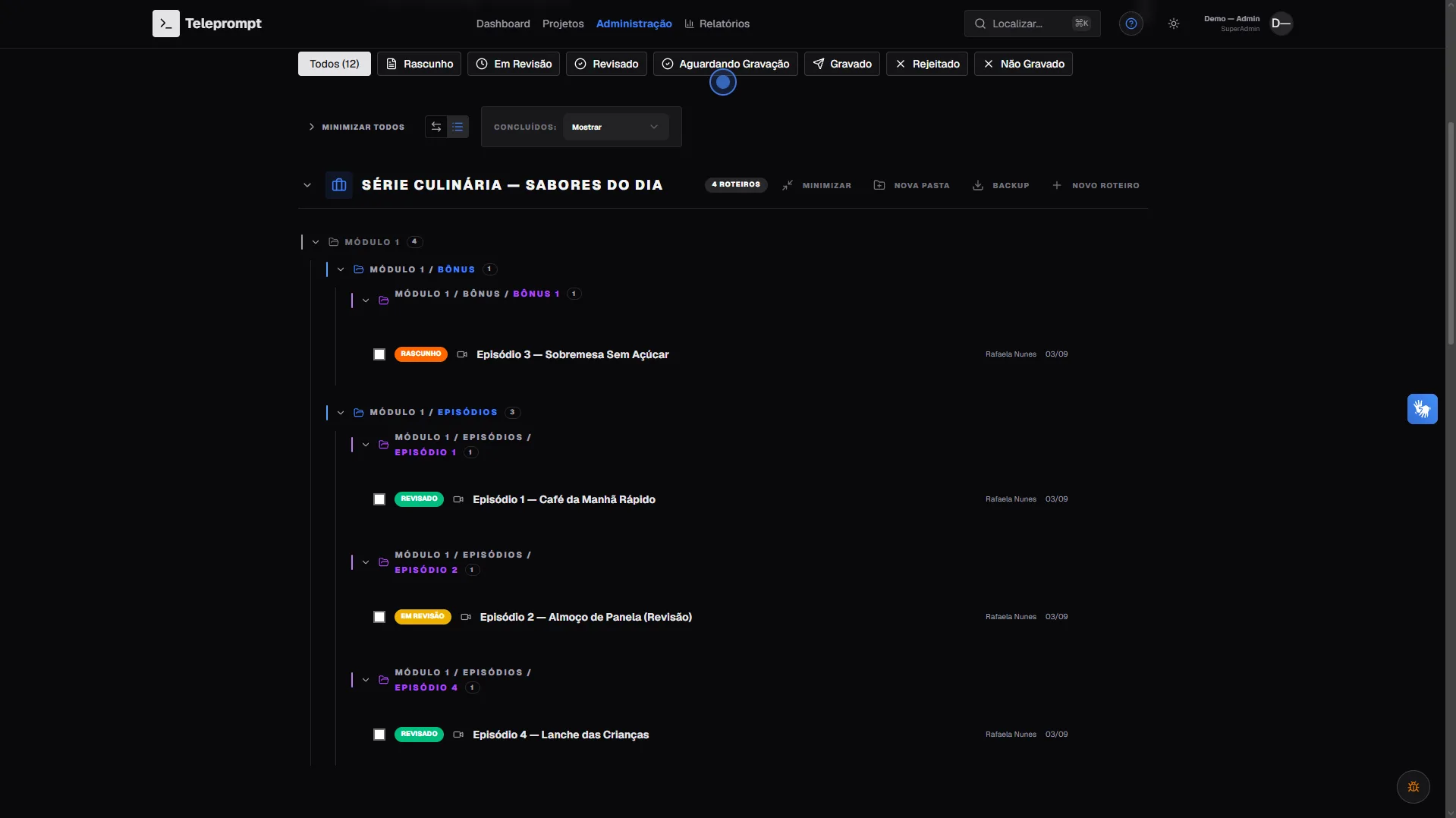Collapse the Módulo 1 folder chevron
The width and height of the screenshot is (1456, 818).
(316, 242)
